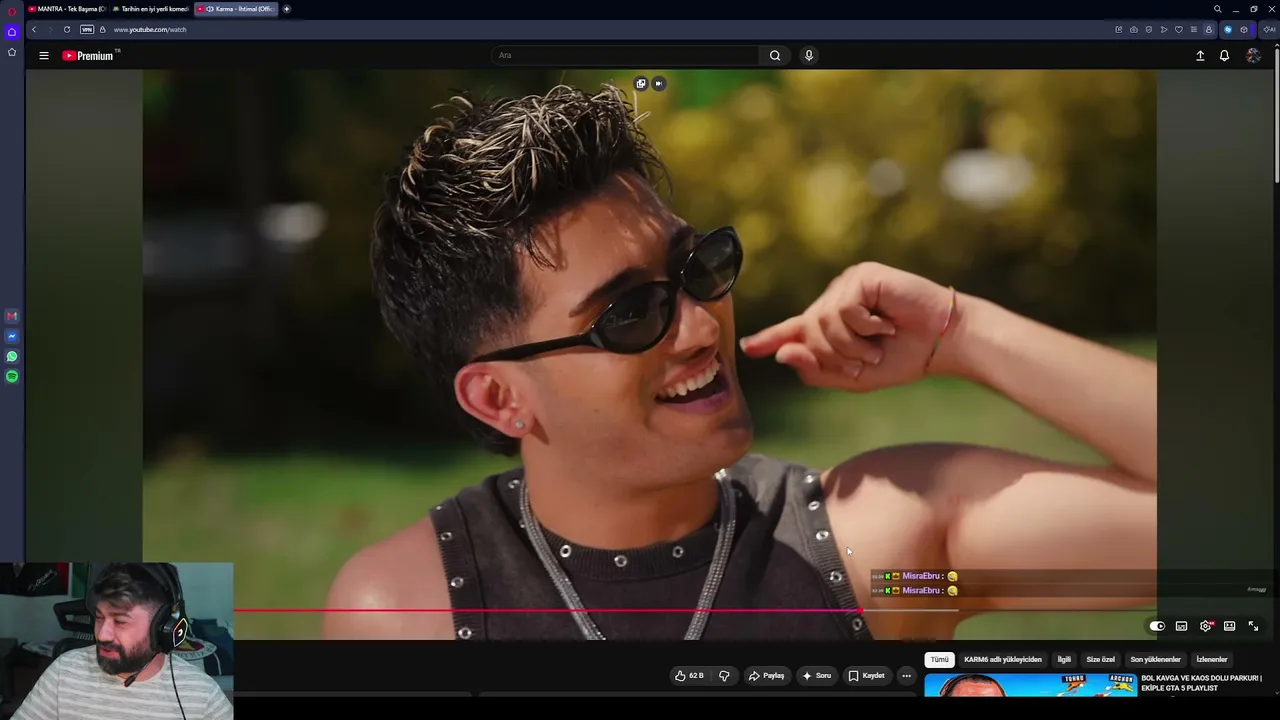Open the Opera sidebar bookmarks star
1280x720 pixels.
click(12, 52)
